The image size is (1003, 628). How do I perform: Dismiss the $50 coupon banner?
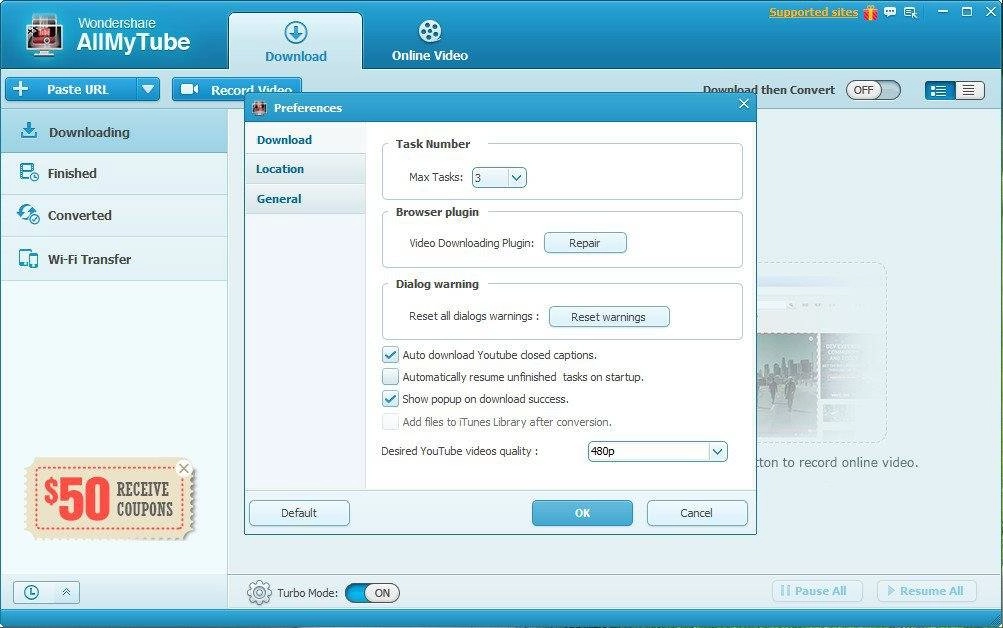tap(184, 468)
